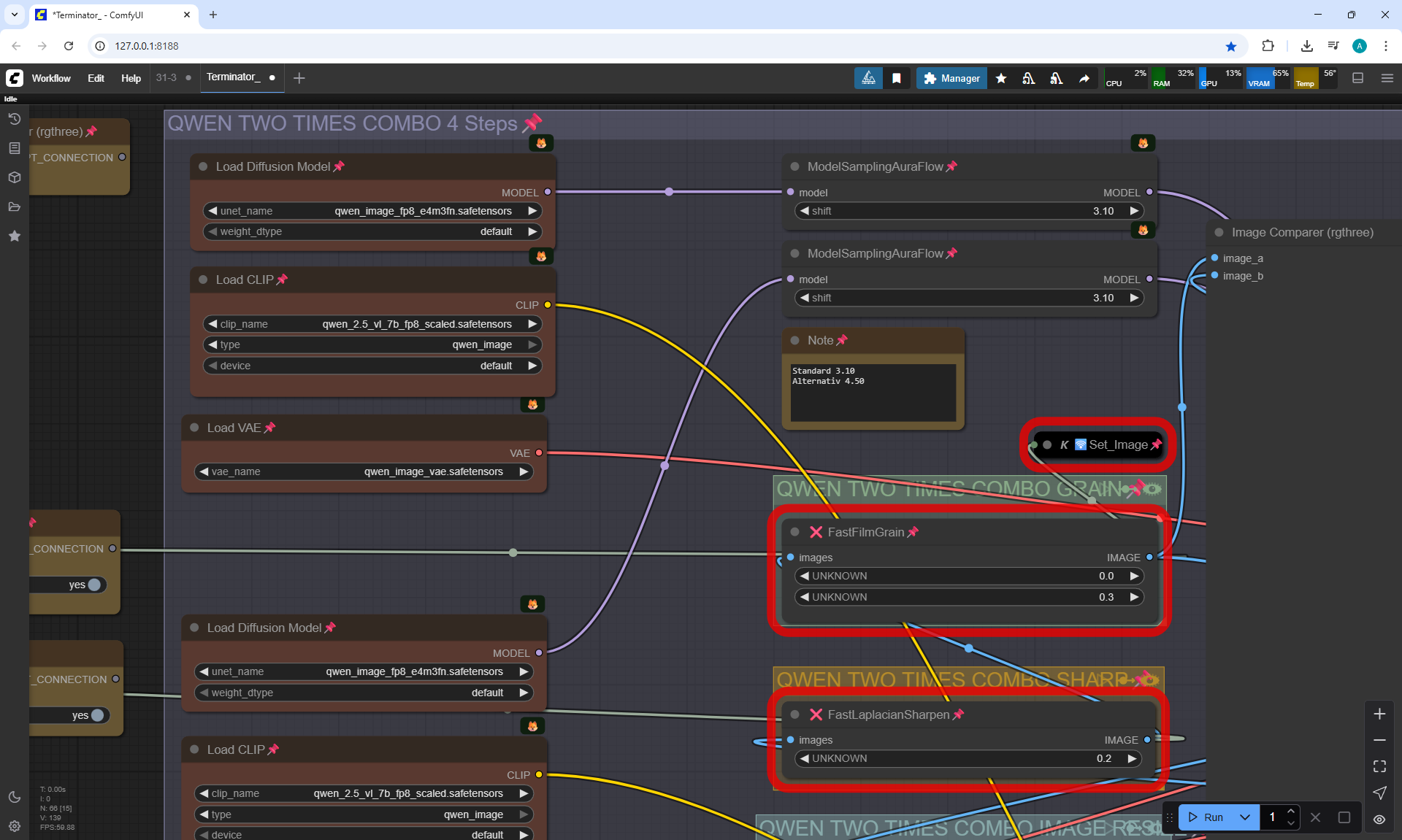This screenshot has height=840, width=1402.
Task: Expand the Run button dropdown arrow
Action: pos(1245,817)
